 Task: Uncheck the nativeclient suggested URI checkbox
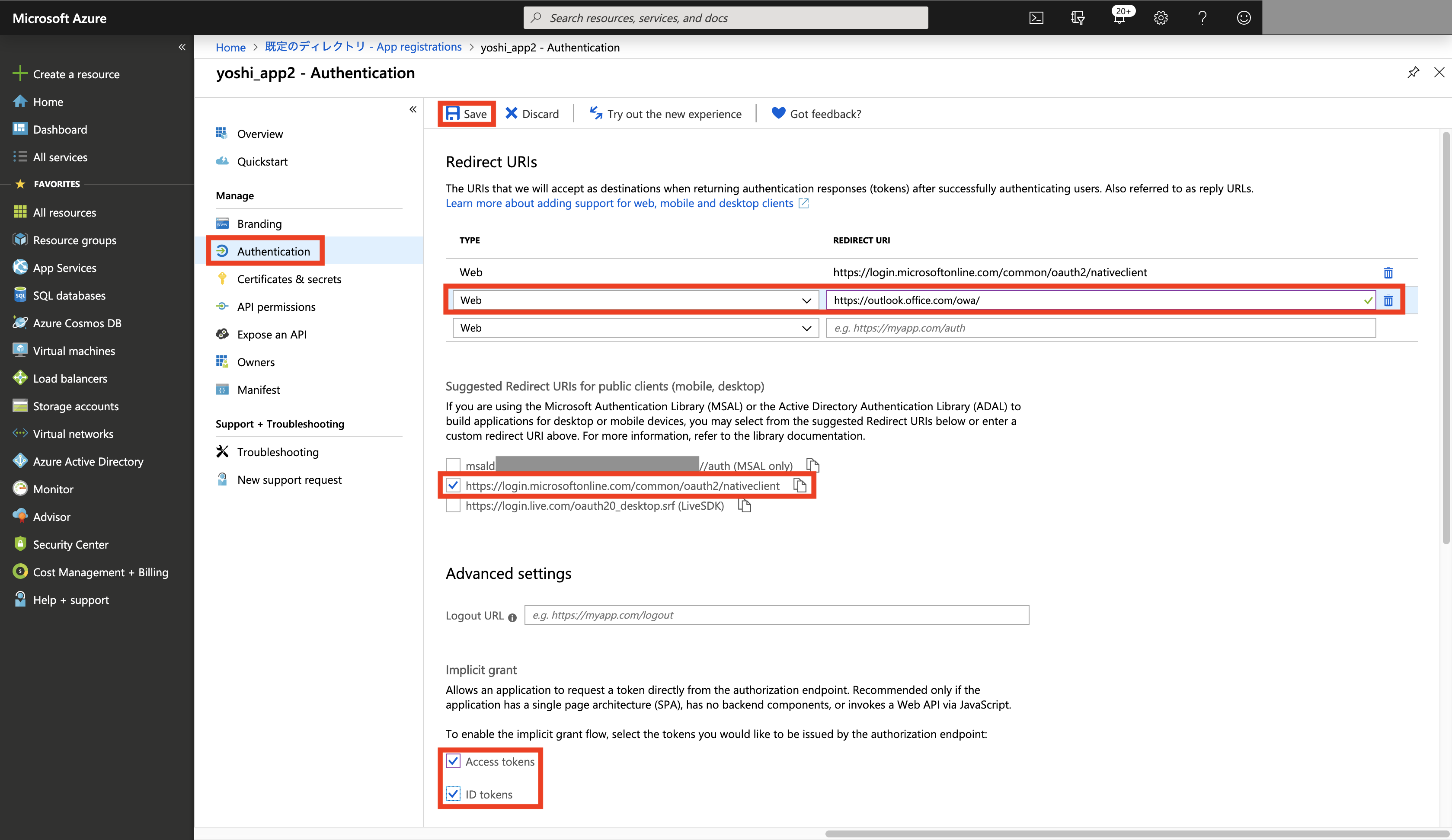click(x=453, y=485)
